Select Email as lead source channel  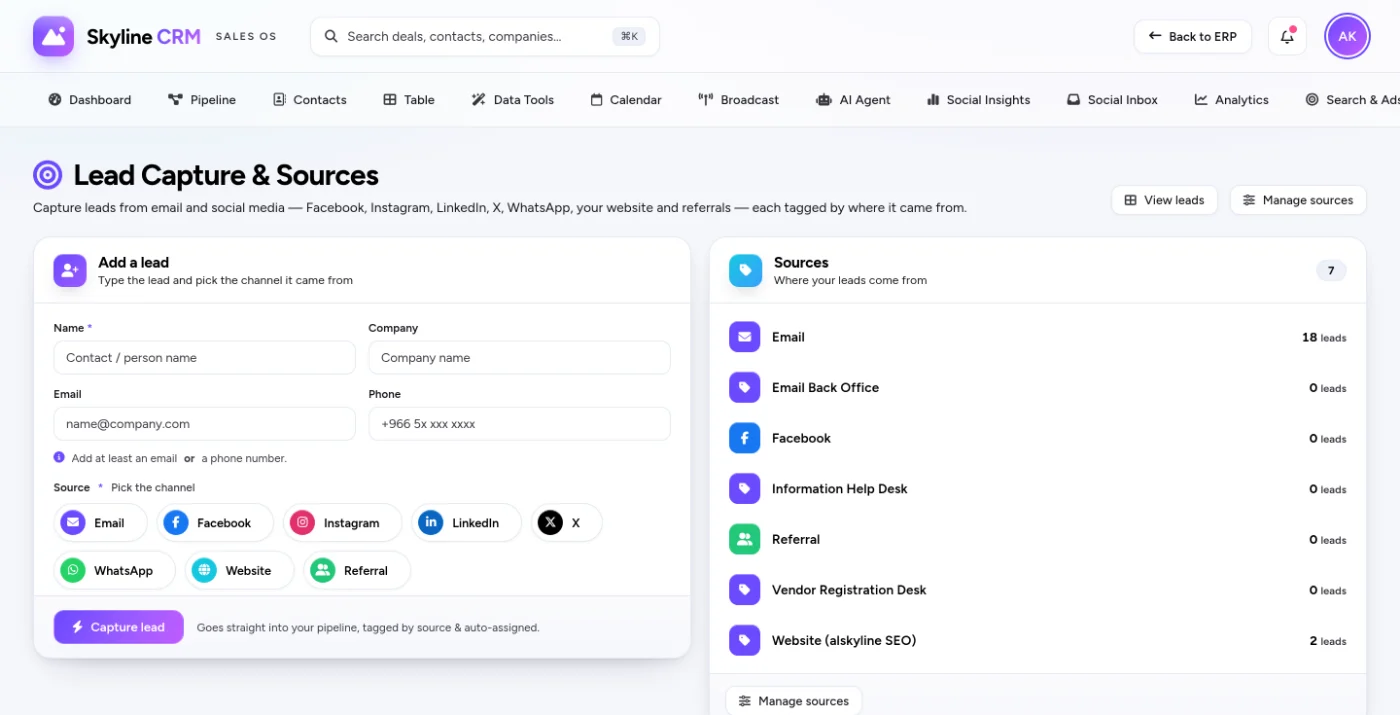[100, 523]
